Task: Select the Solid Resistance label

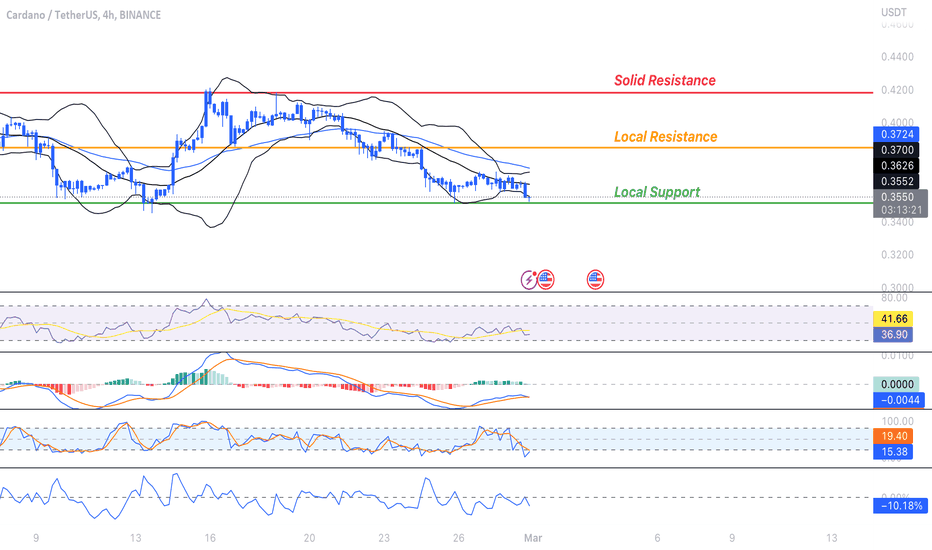Action: (665, 80)
